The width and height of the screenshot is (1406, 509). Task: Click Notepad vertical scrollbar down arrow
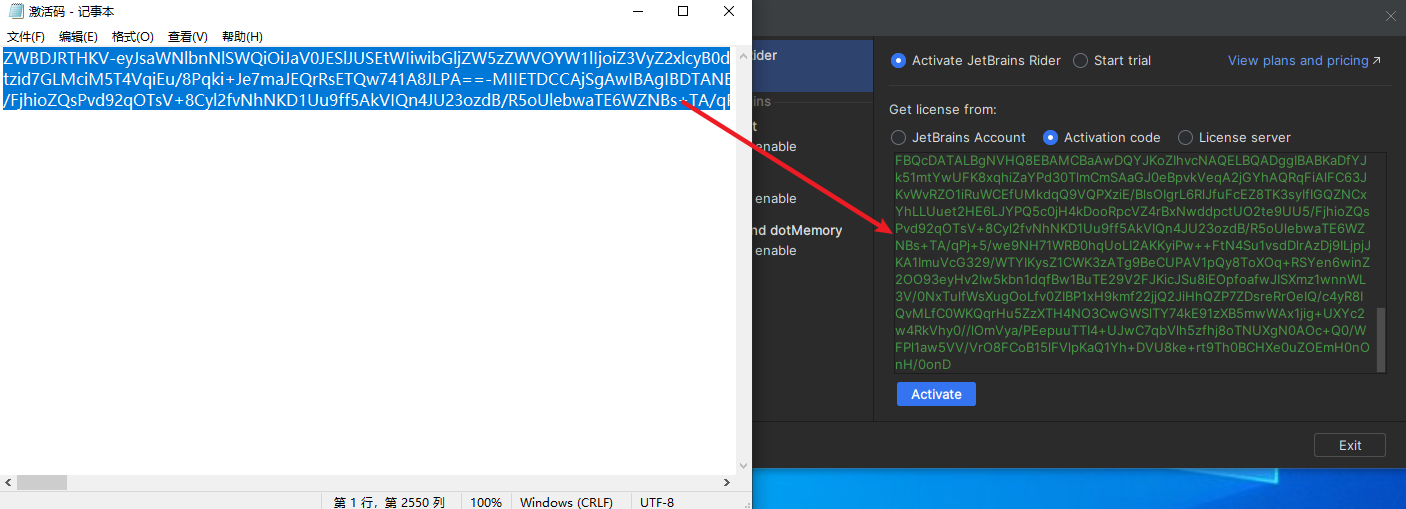(743, 466)
